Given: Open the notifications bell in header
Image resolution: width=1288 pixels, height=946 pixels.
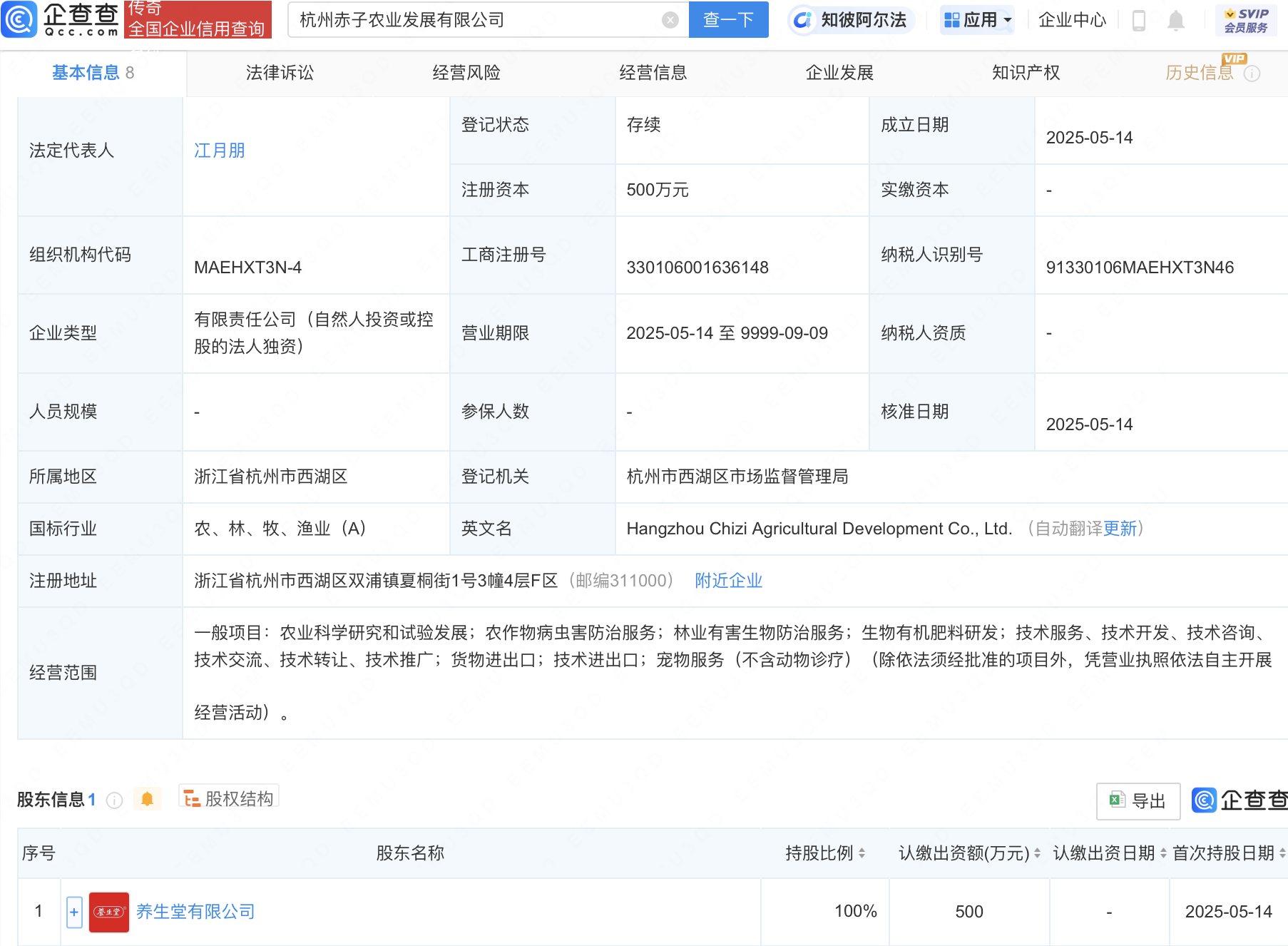Looking at the screenshot, I should (1176, 21).
